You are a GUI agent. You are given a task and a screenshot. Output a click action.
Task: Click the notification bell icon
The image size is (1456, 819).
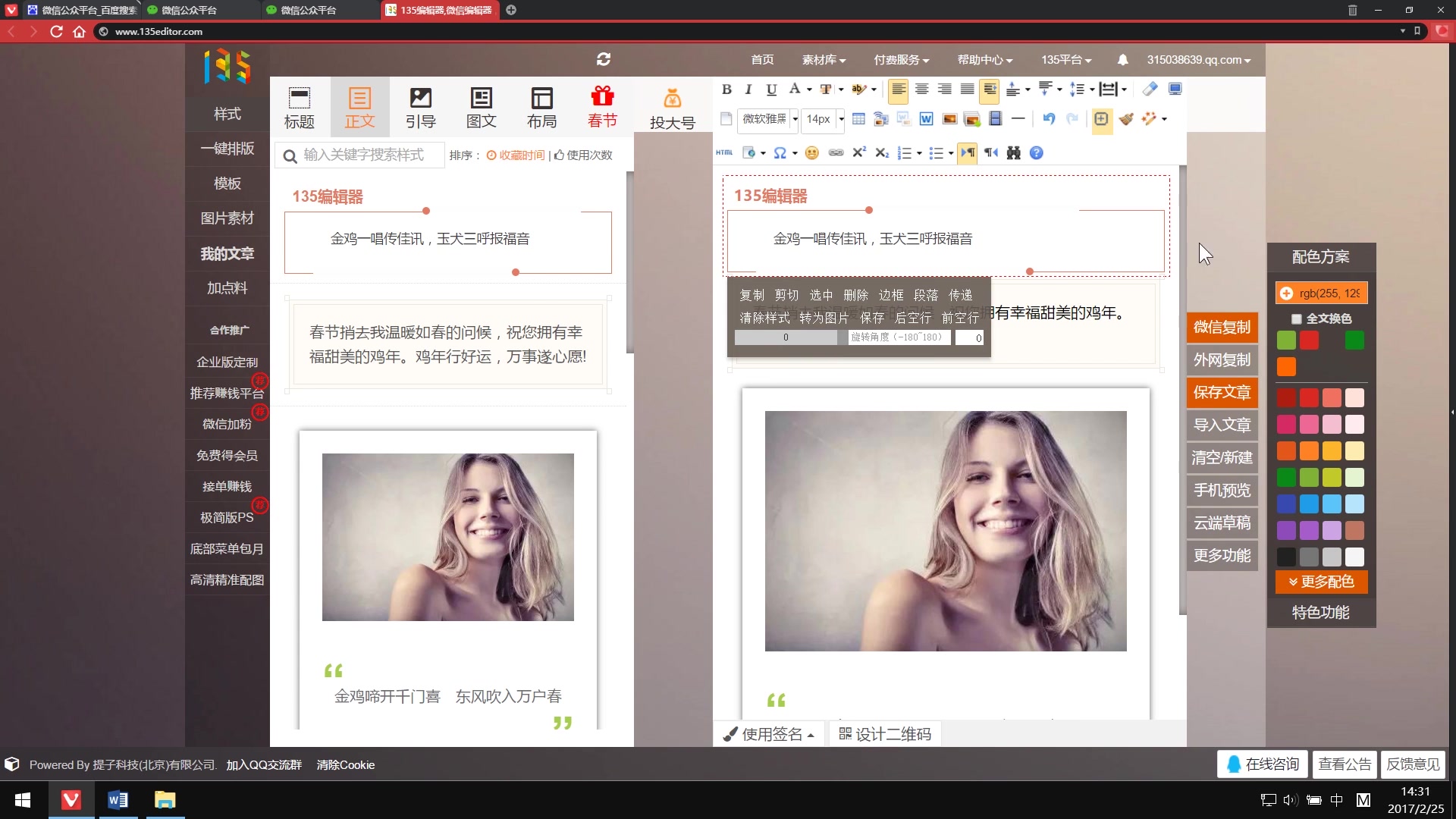click(1122, 60)
